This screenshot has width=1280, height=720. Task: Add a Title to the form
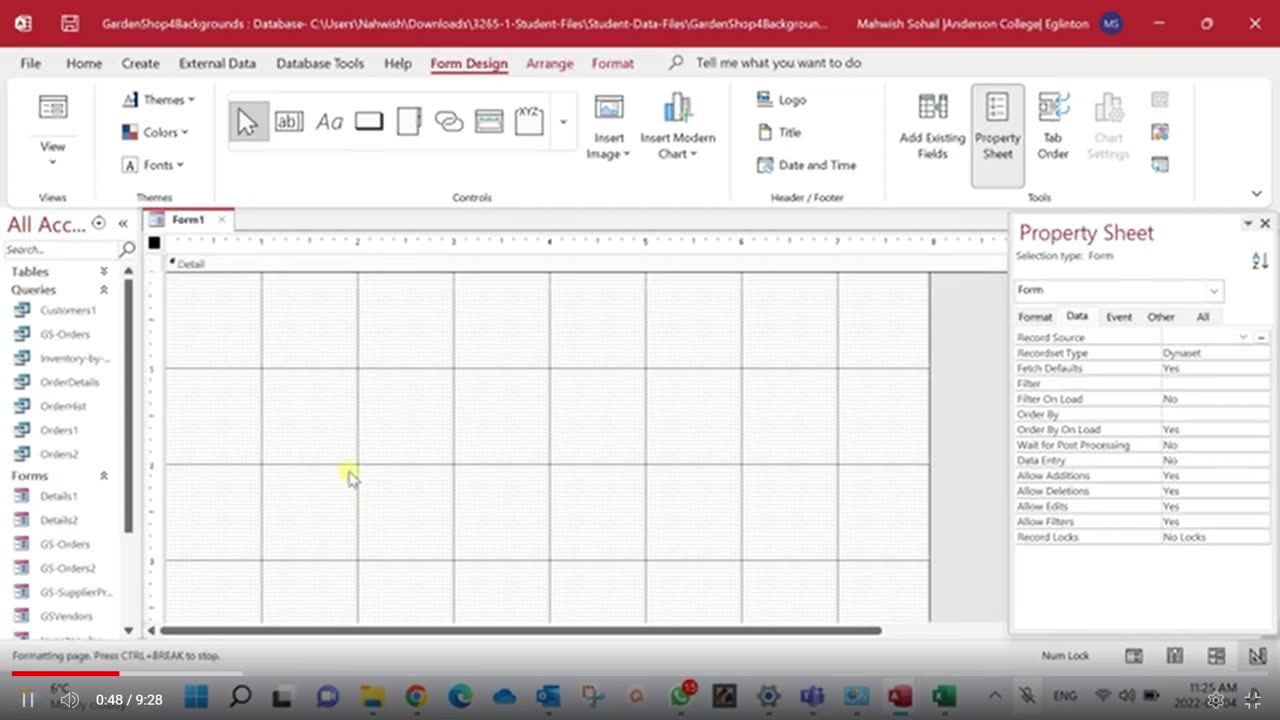click(x=779, y=132)
